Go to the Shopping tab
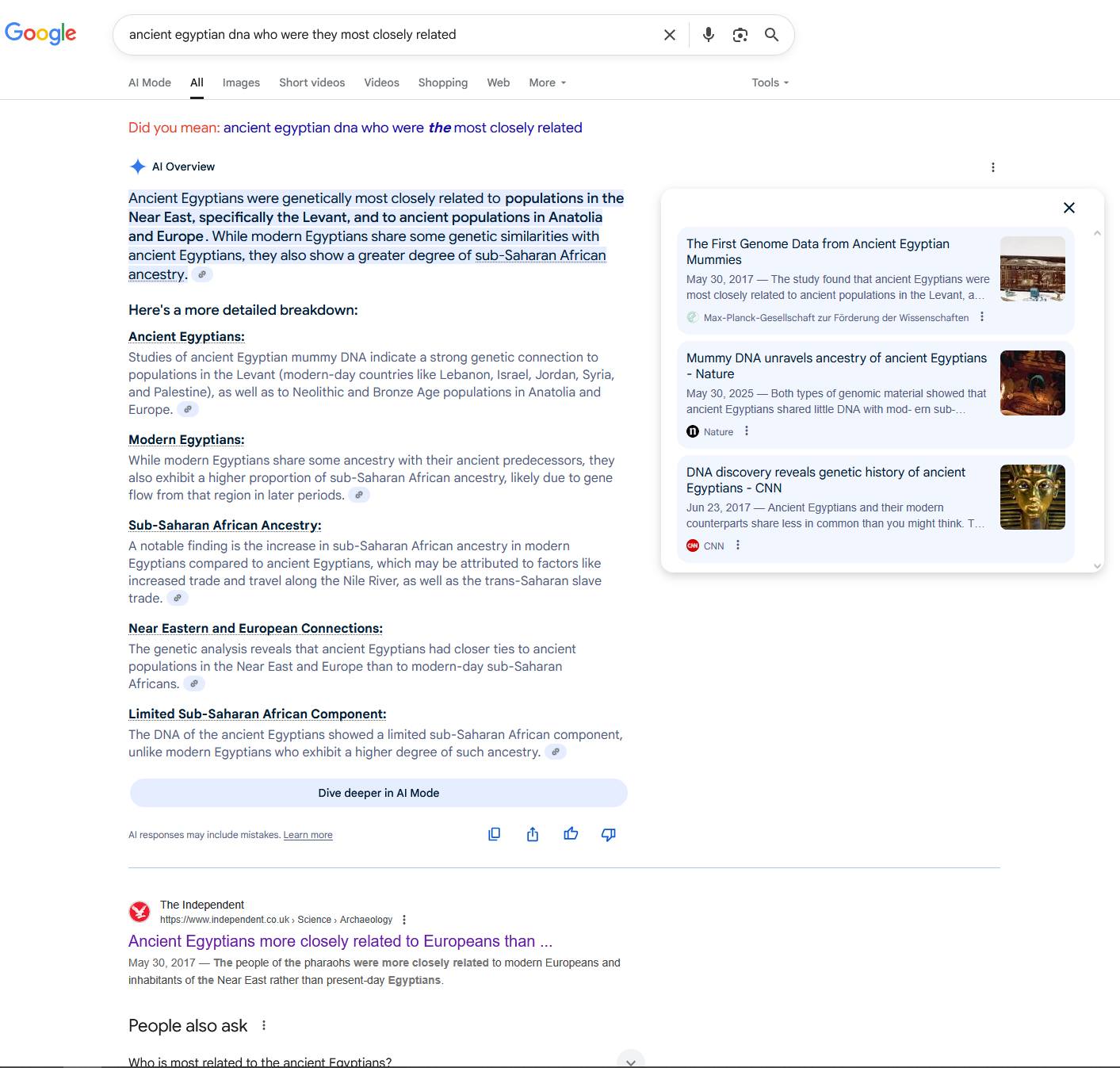 click(443, 82)
